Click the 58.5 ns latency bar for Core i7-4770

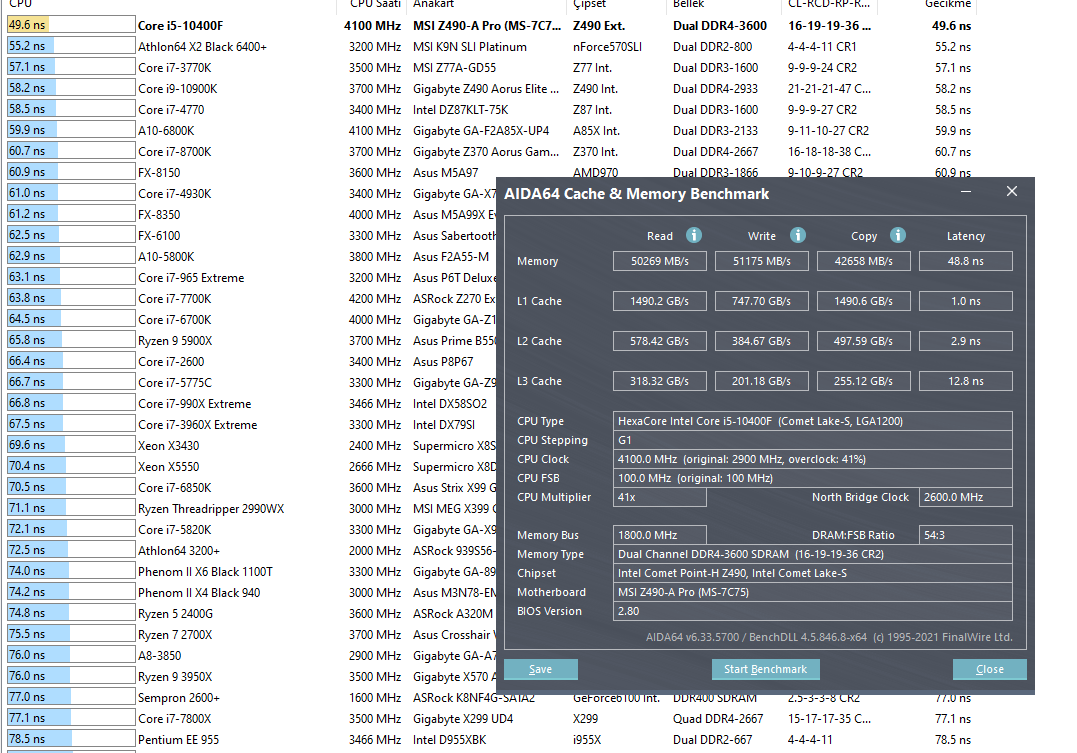71,109
